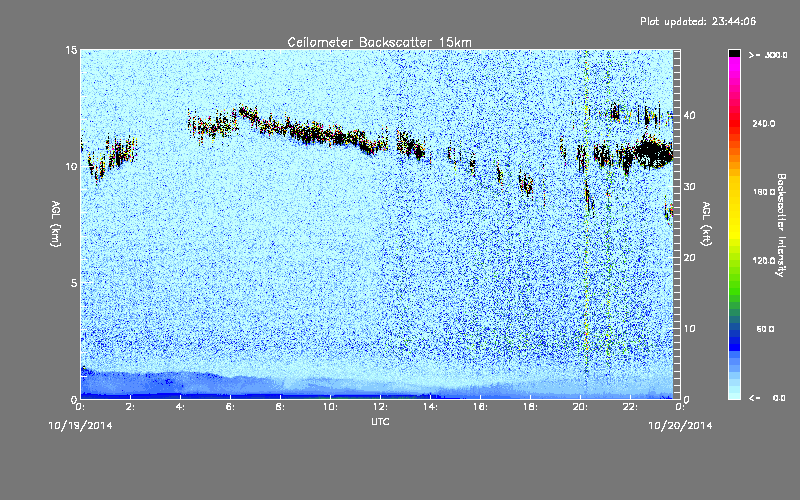
Task: Click the 20: hour tick label
Action: click(x=580, y=407)
